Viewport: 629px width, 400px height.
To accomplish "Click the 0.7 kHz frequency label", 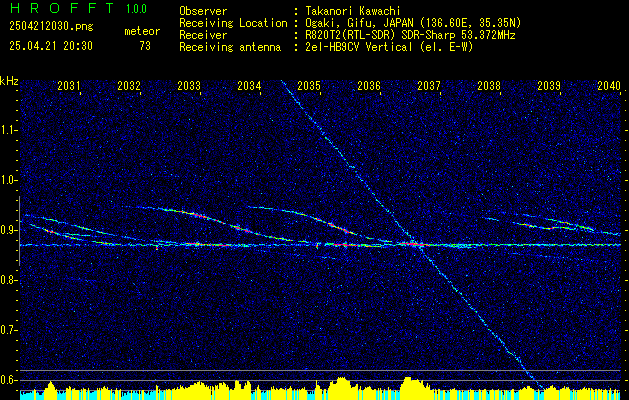I will point(7,330).
